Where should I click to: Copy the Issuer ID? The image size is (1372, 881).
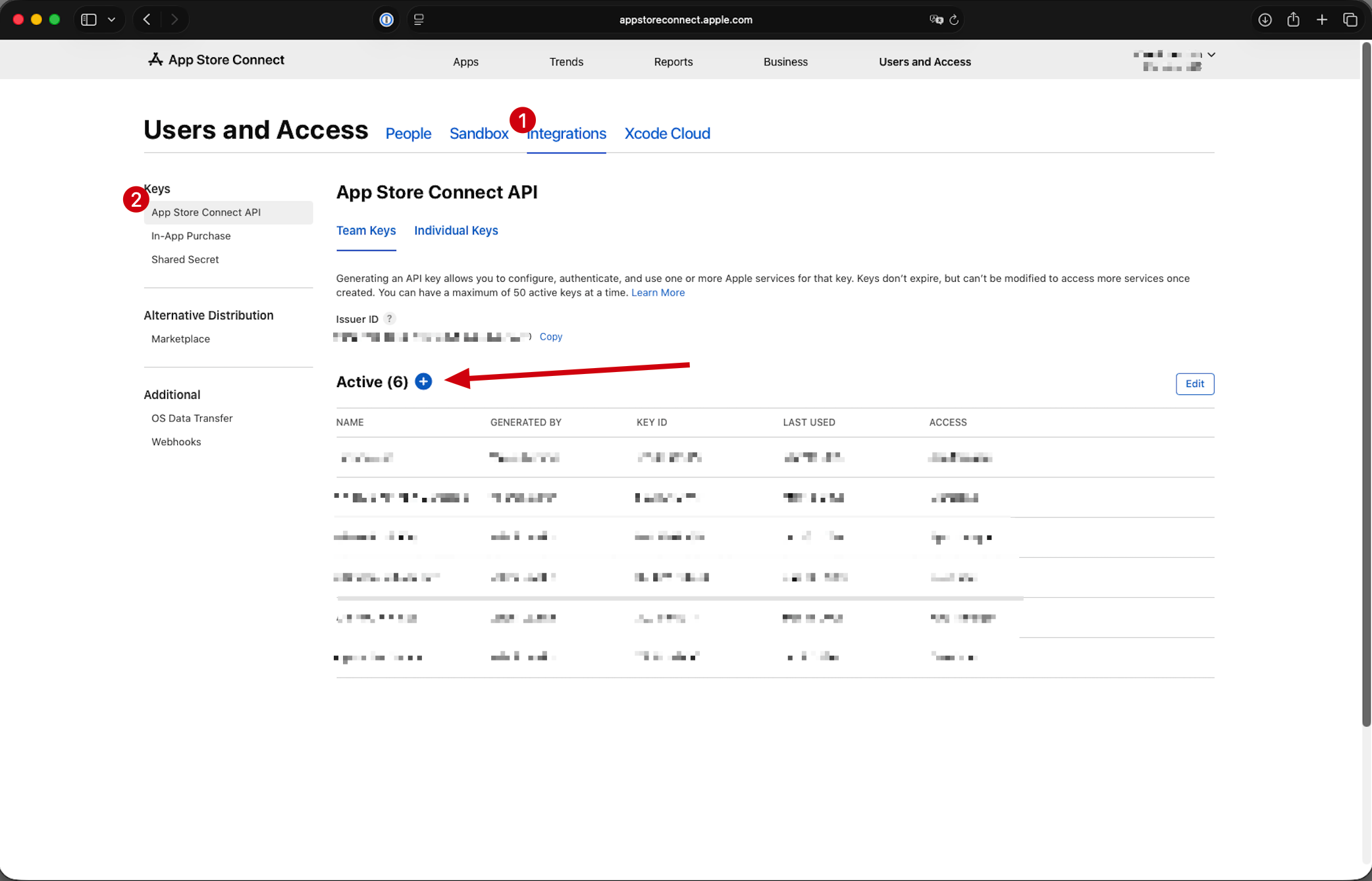point(550,336)
